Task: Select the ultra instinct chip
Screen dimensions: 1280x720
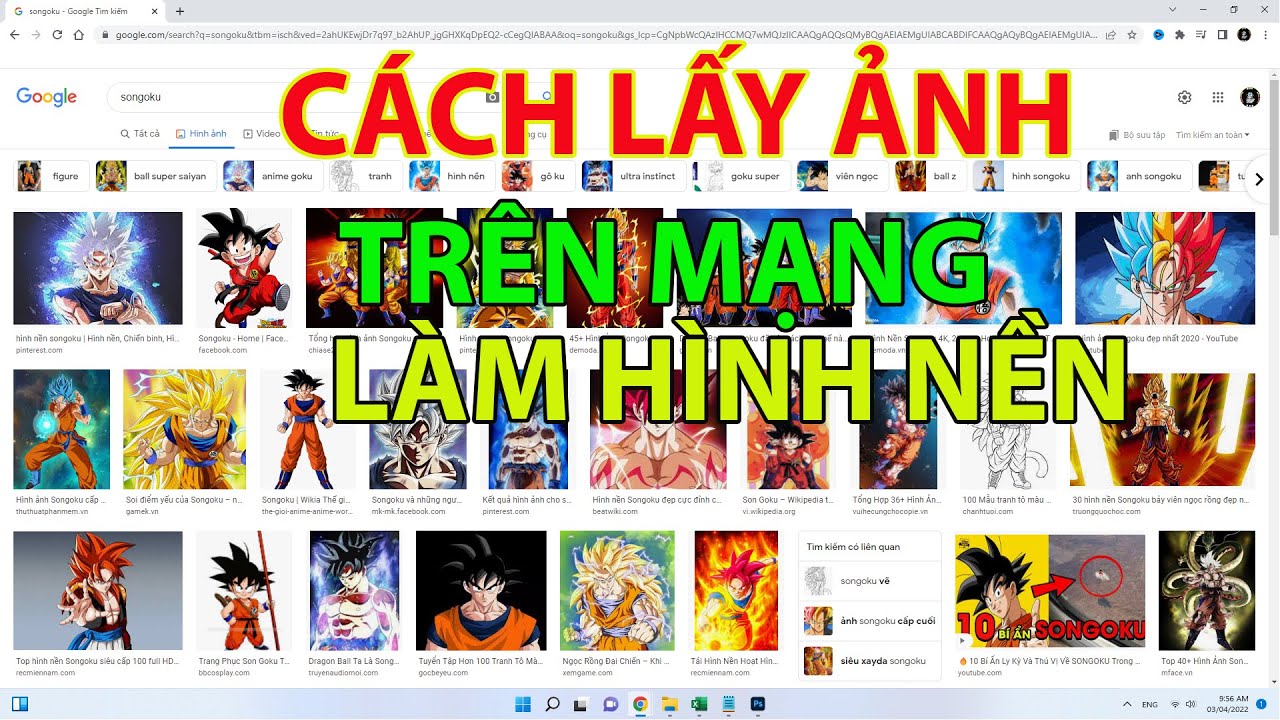Action: (x=632, y=176)
